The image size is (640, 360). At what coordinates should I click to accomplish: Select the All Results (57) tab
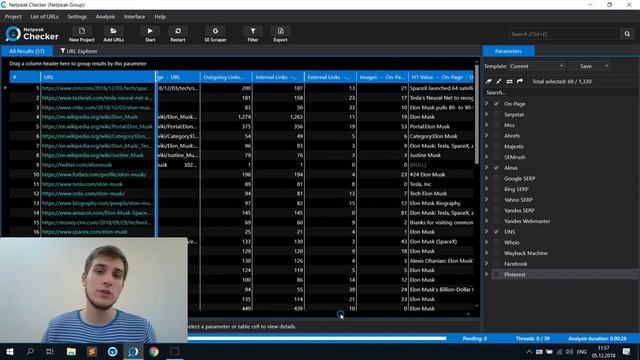[27, 51]
